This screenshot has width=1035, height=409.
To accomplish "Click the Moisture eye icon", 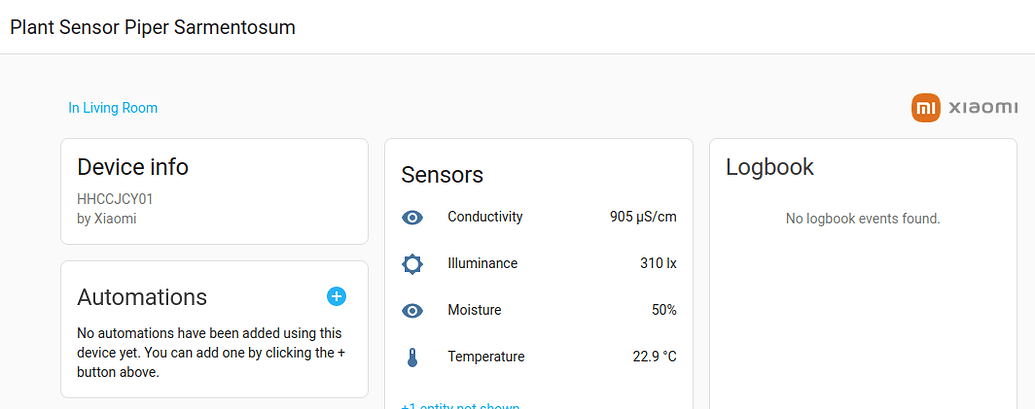I will coord(412,311).
